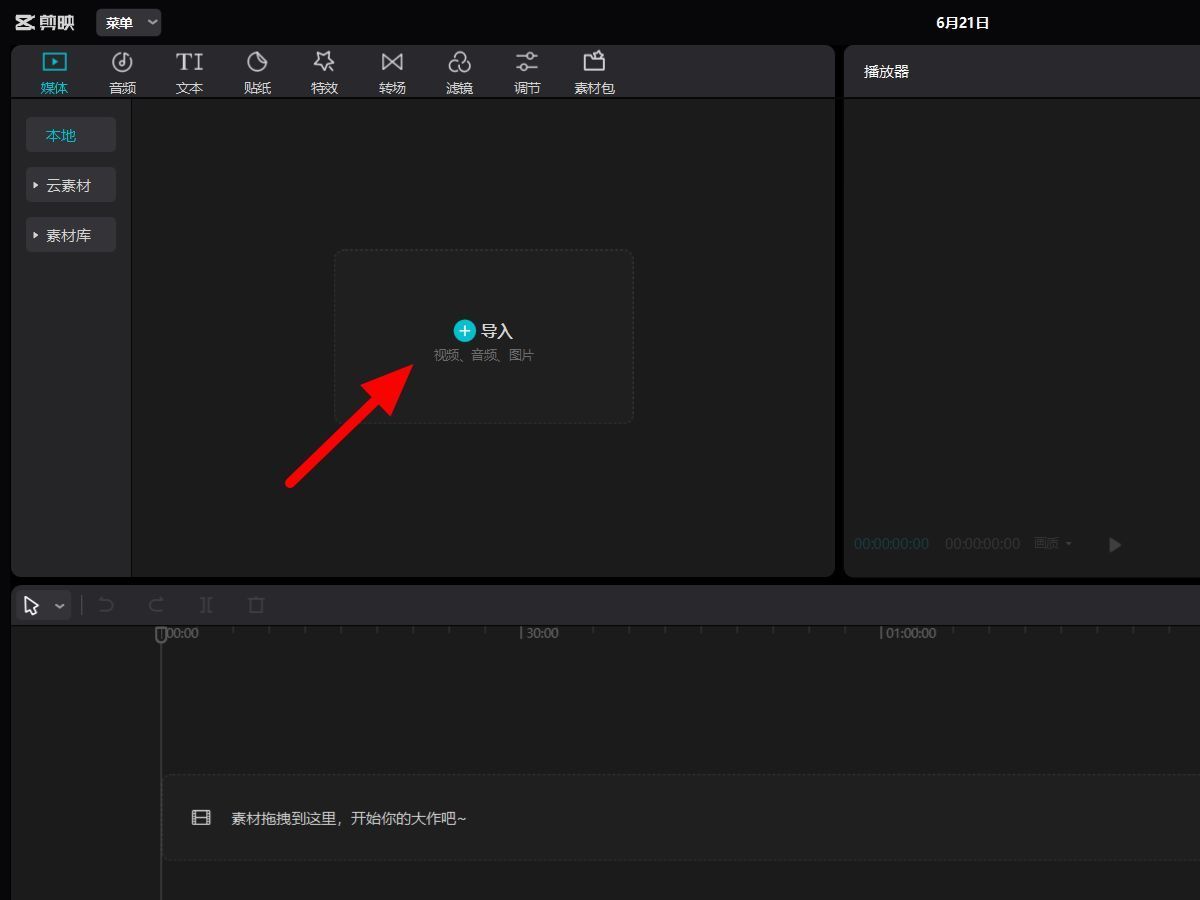This screenshot has height=900, width=1200.
Task: Click the delete trash icon in timeline toolbar
Action: point(256,605)
